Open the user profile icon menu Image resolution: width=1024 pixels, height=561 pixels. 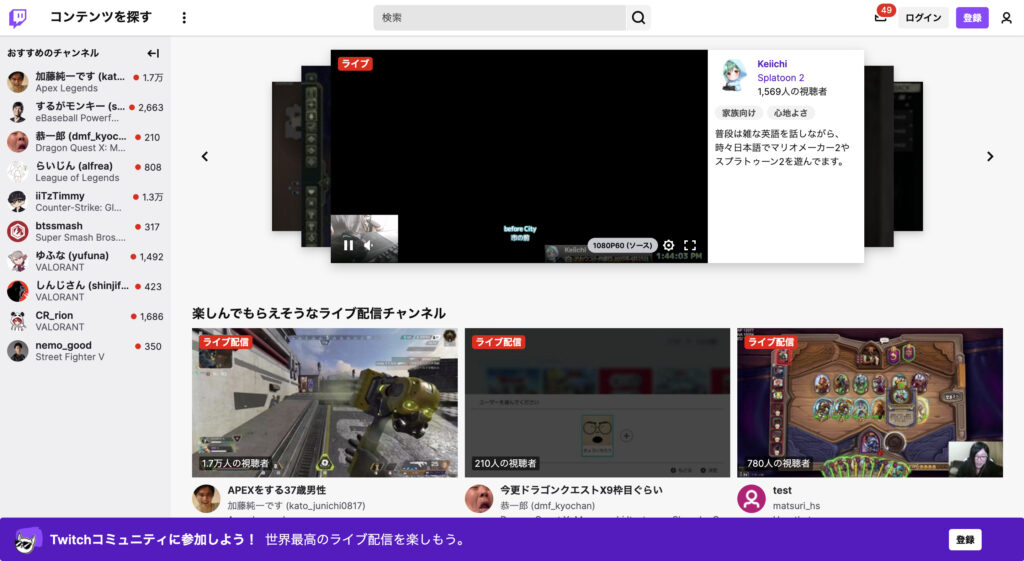(1006, 18)
